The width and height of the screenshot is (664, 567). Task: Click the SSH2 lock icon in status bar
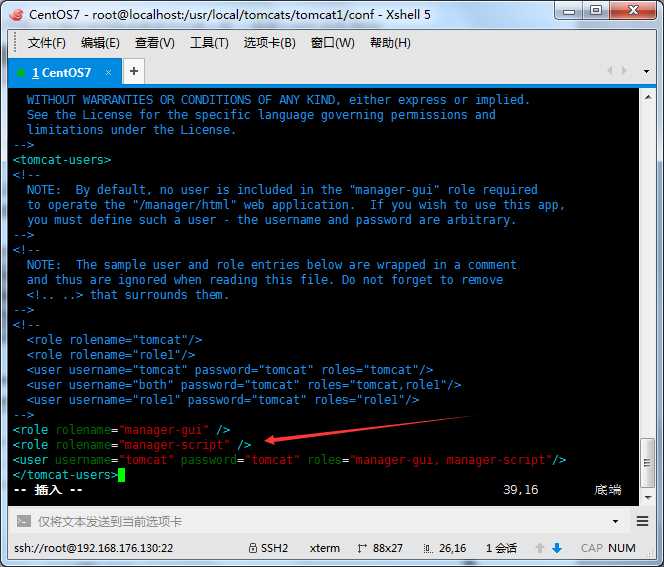(252, 548)
